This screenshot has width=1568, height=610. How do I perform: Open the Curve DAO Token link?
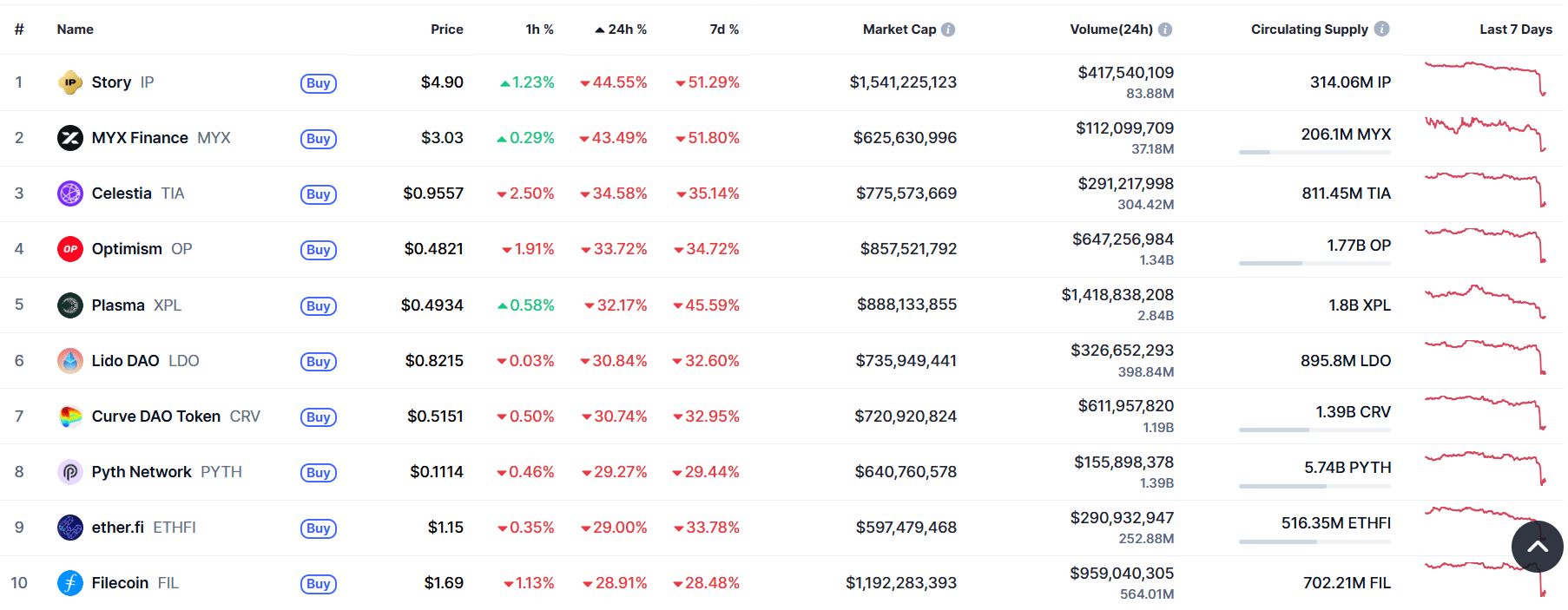point(156,417)
